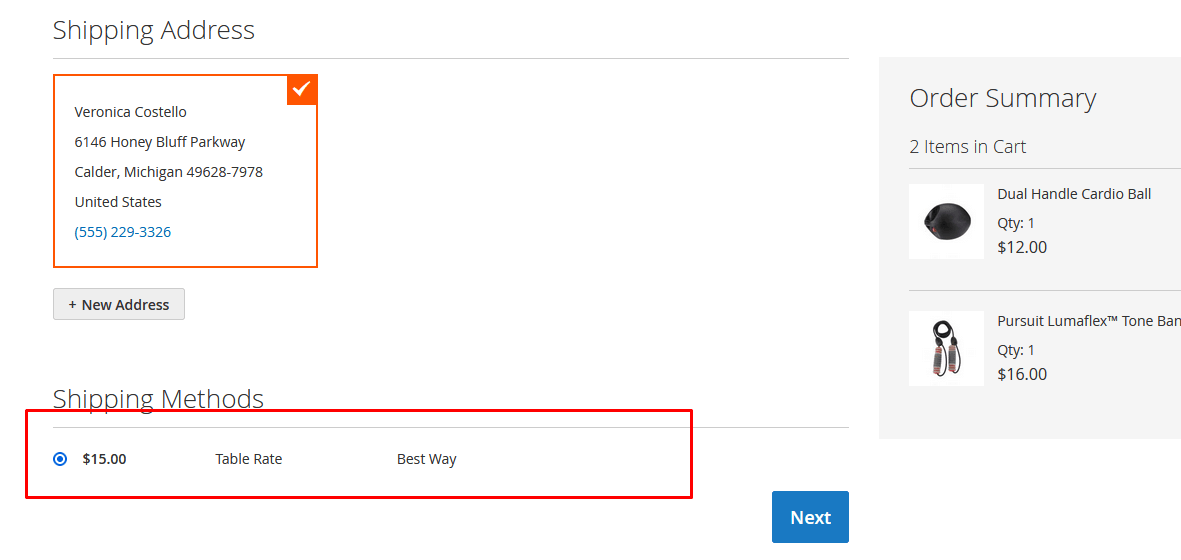Image resolution: width=1181 pixels, height=560 pixels.
Task: Click the orange checkmark on selected address
Action: [302, 89]
